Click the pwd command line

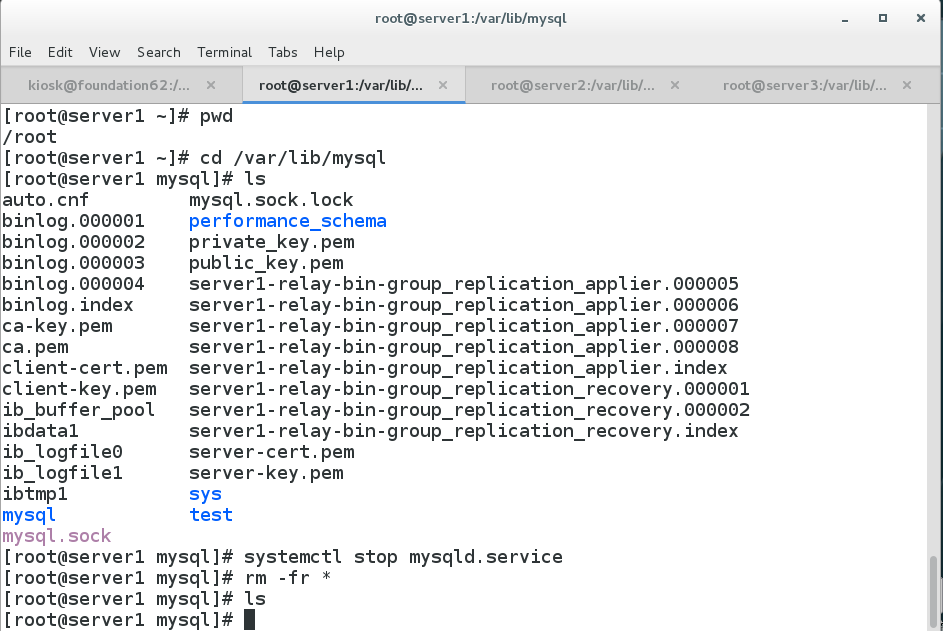[216, 116]
